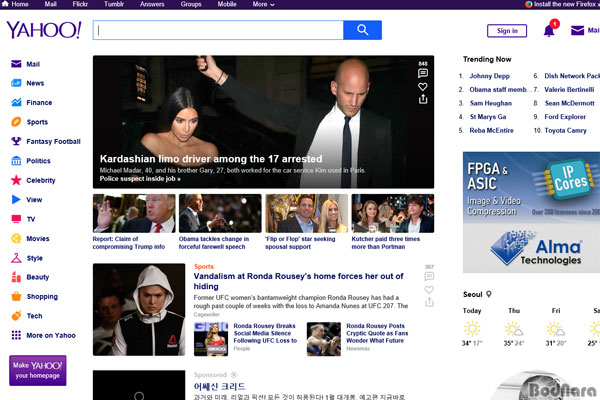Open Mail in the top navigation bar

(51, 4)
